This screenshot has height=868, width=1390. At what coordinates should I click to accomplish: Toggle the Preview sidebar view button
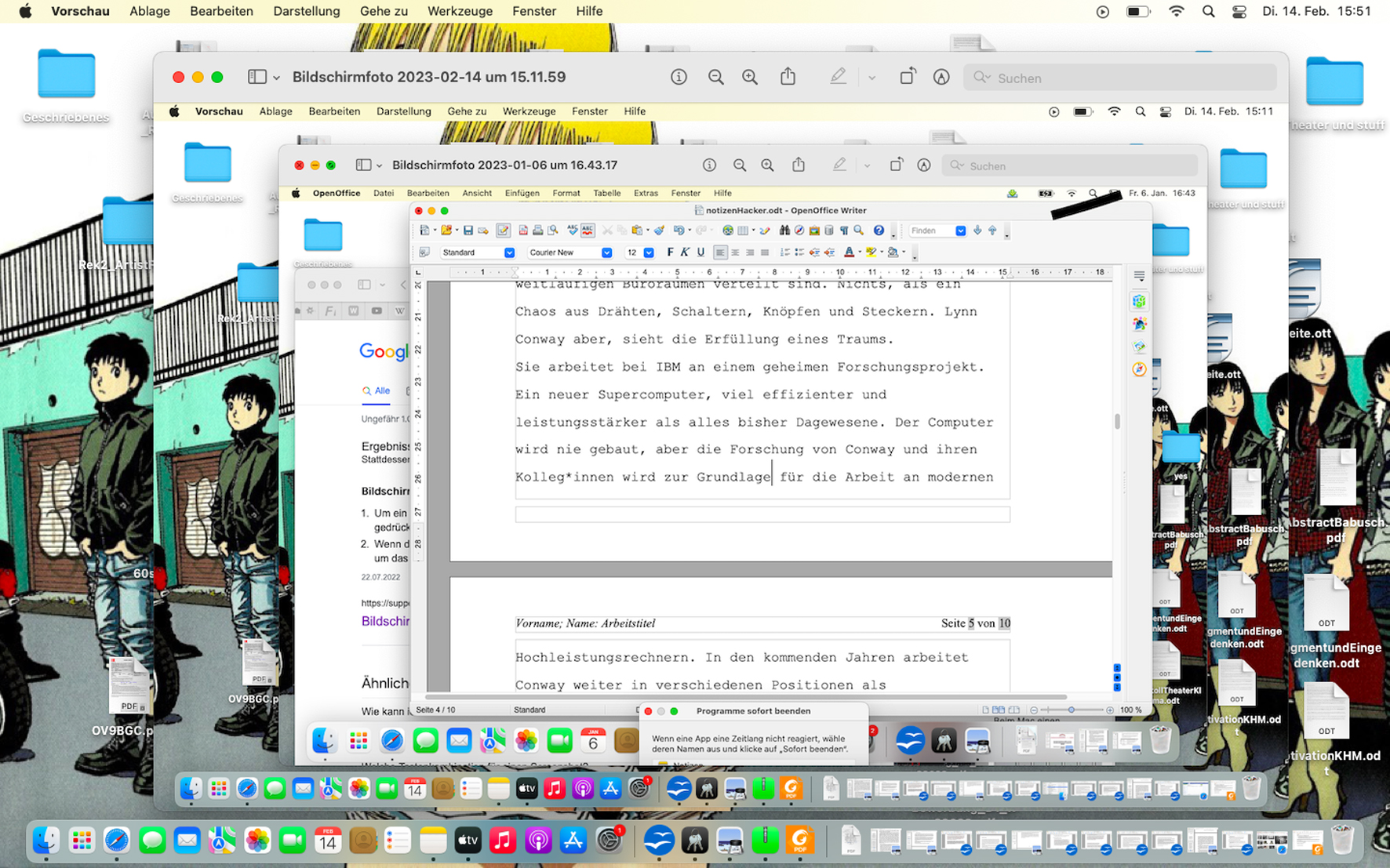pyautogui.click(x=257, y=77)
